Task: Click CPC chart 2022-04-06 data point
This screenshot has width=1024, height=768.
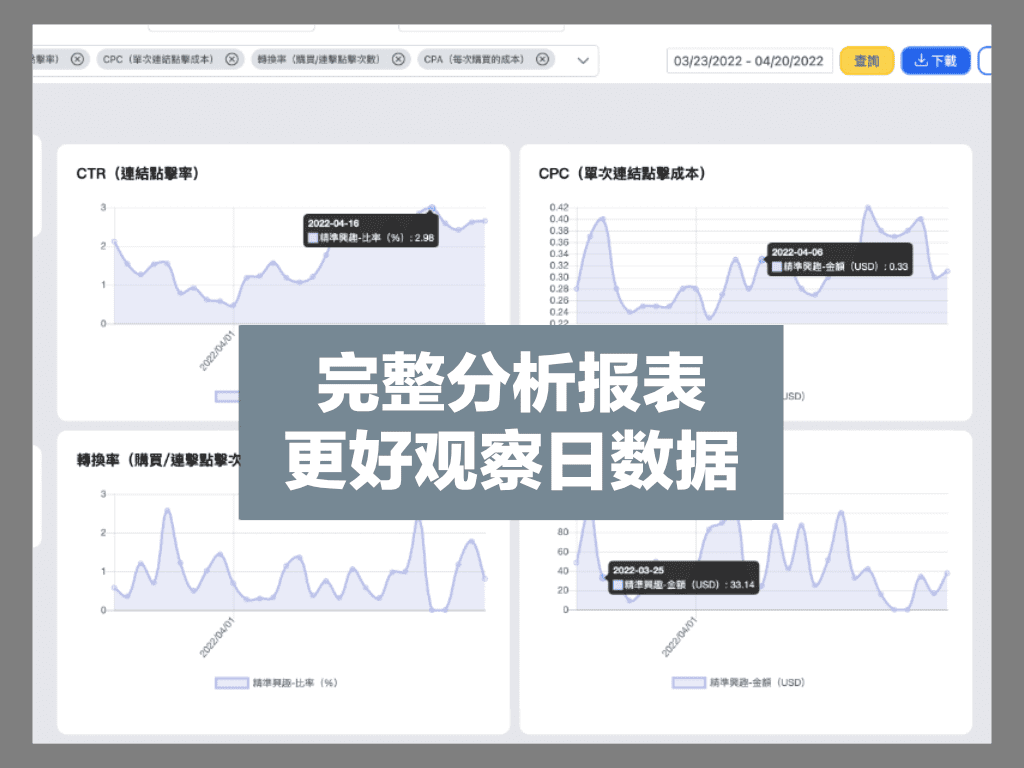Action: point(762,259)
